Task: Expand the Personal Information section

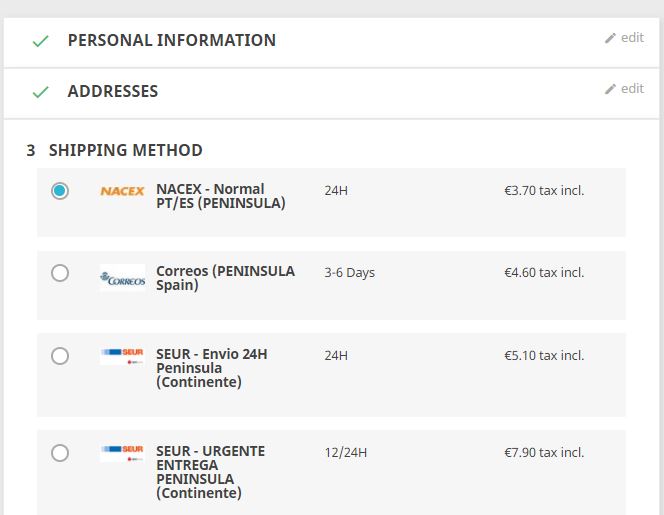Action: tap(171, 41)
